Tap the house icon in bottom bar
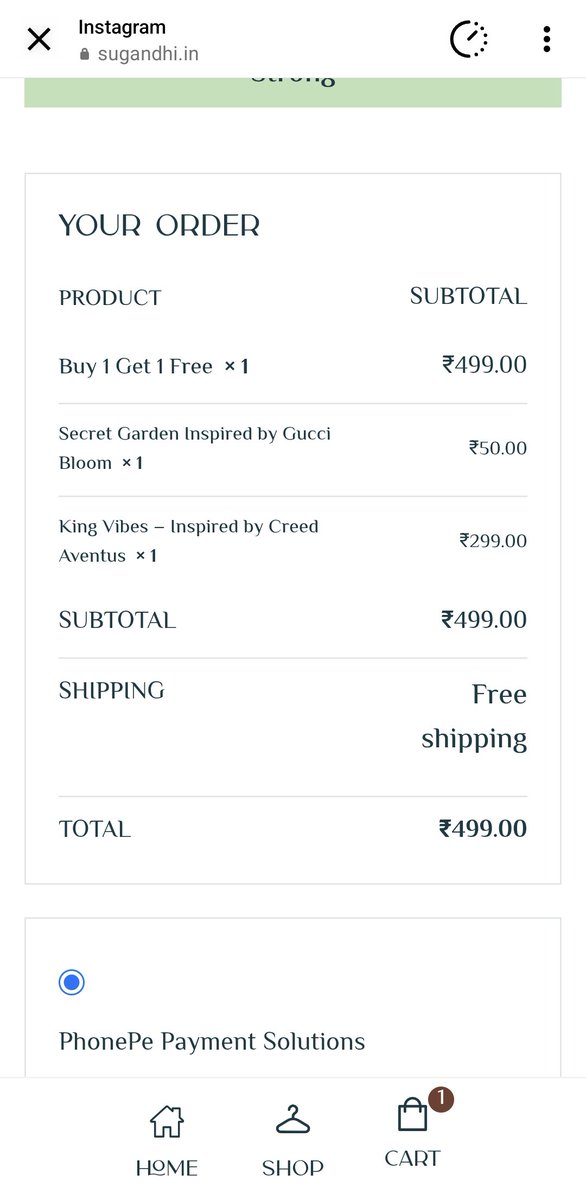The image size is (586, 1200). click(166, 1122)
